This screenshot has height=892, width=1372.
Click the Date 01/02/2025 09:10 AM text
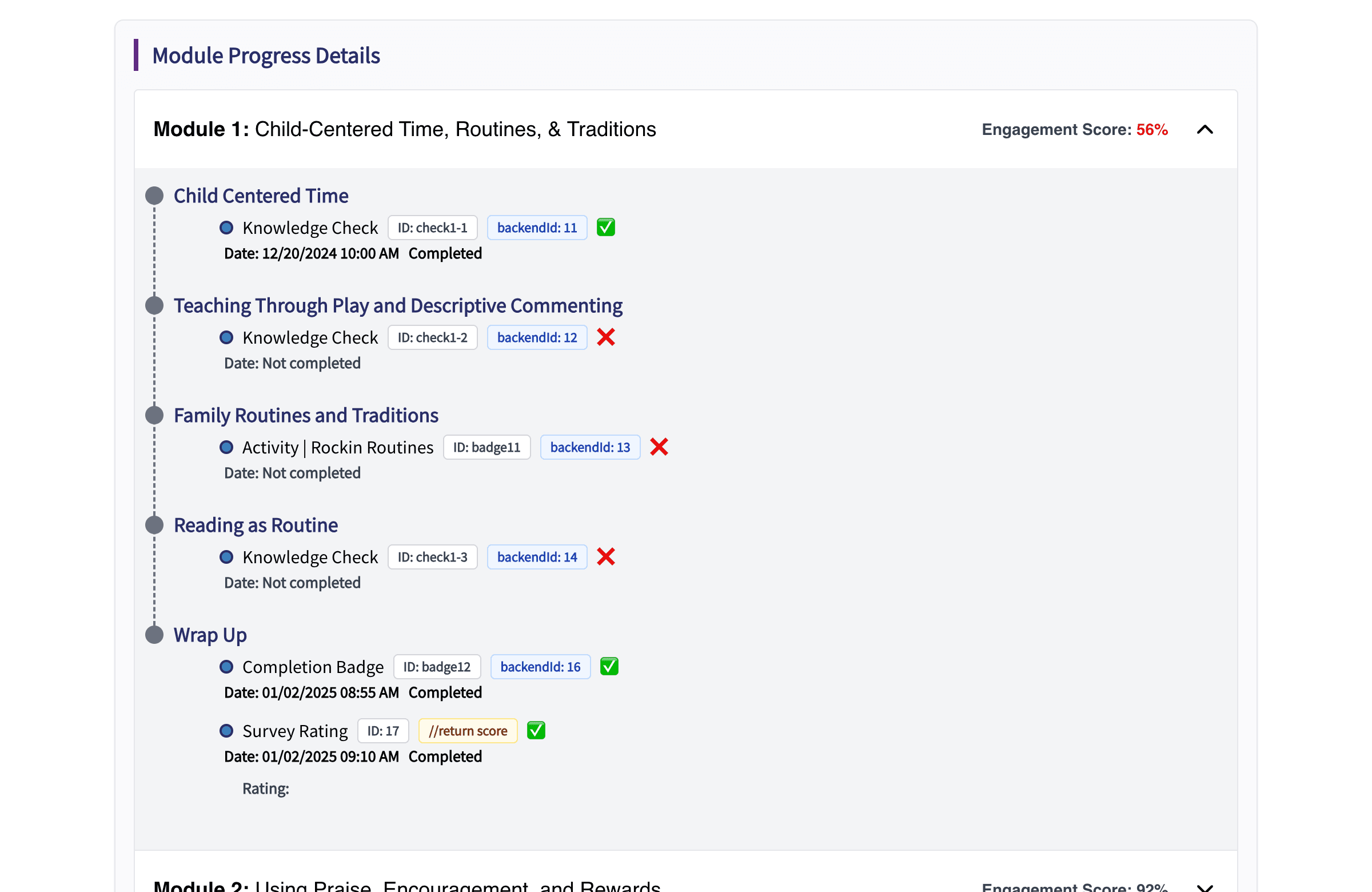(x=312, y=756)
